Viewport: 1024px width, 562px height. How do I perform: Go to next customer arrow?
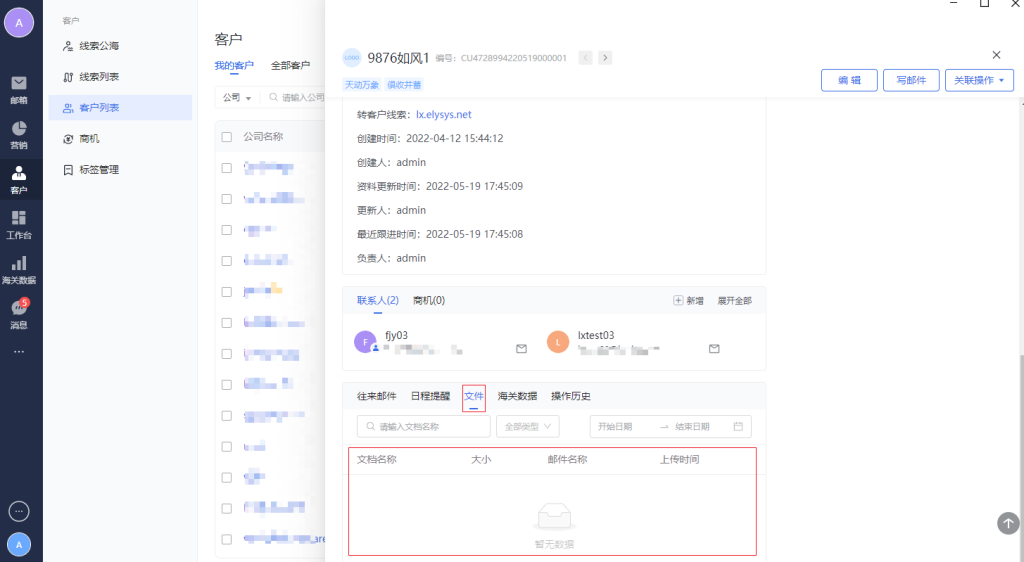click(x=605, y=58)
